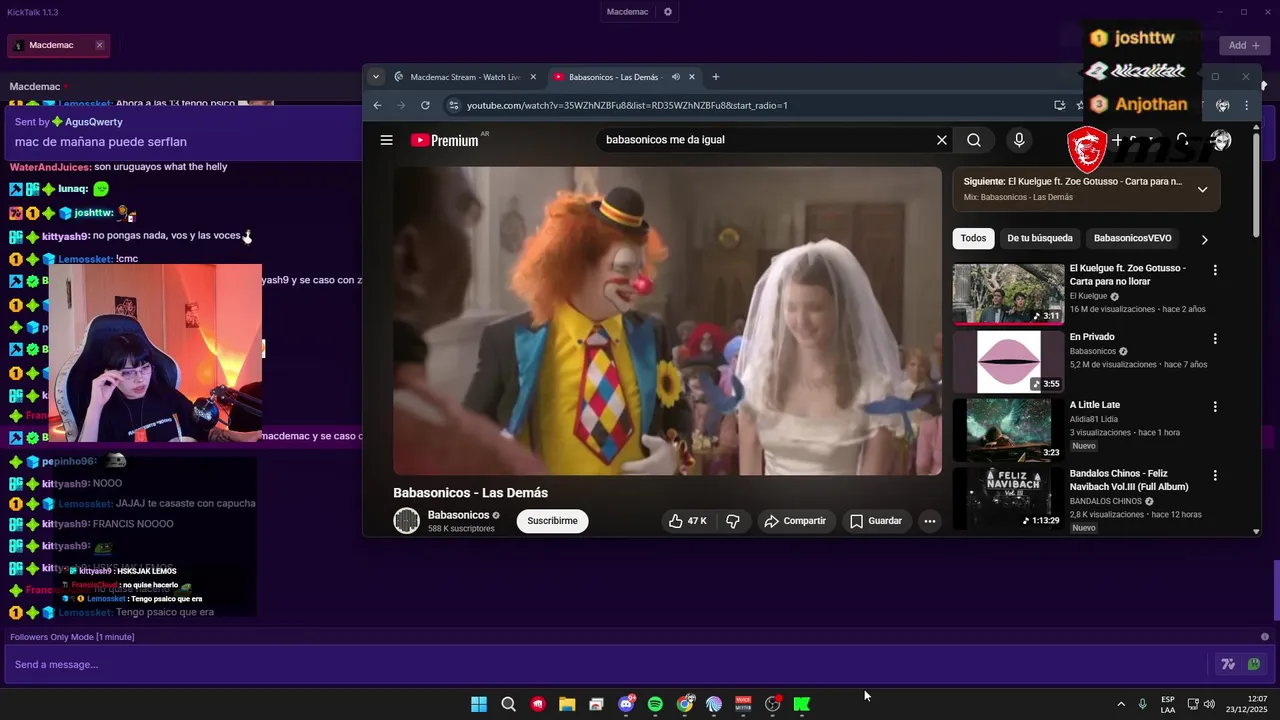Open options menu for A Little Late video

(1215, 407)
